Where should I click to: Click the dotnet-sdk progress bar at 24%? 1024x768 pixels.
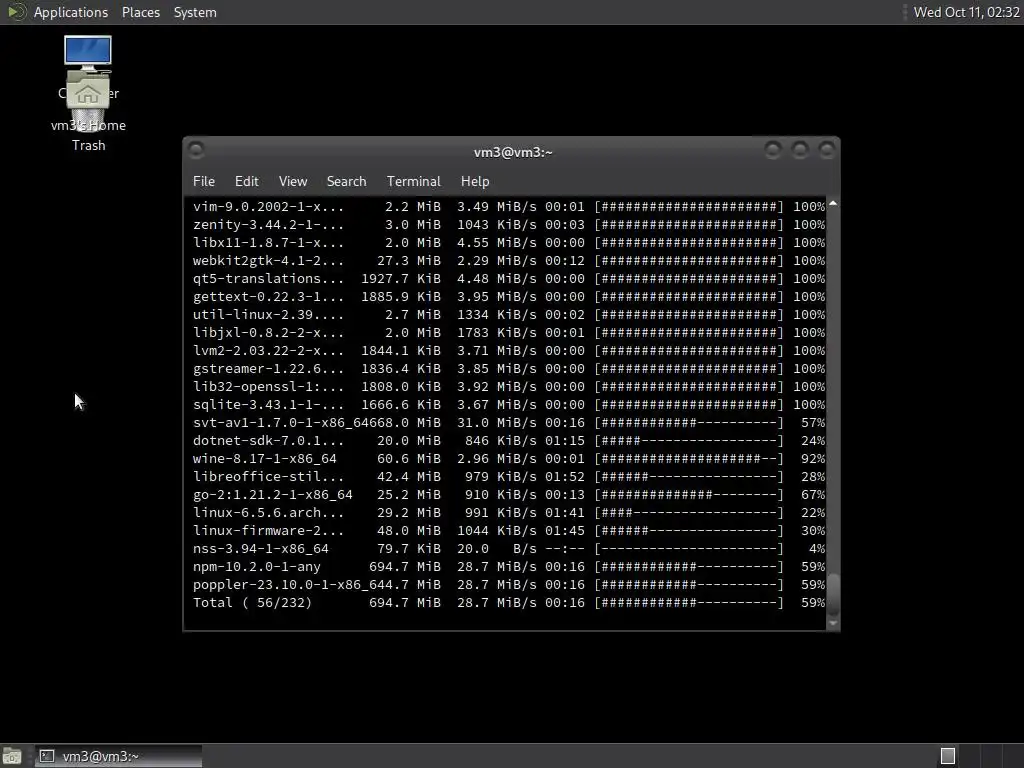(x=689, y=441)
